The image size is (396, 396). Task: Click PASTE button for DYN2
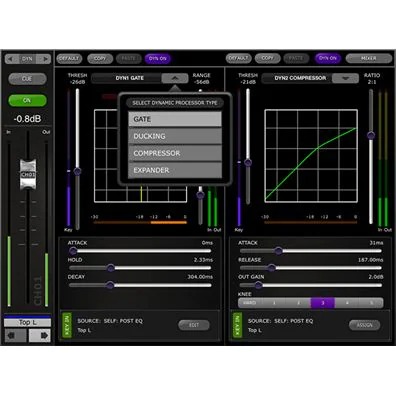(296, 58)
